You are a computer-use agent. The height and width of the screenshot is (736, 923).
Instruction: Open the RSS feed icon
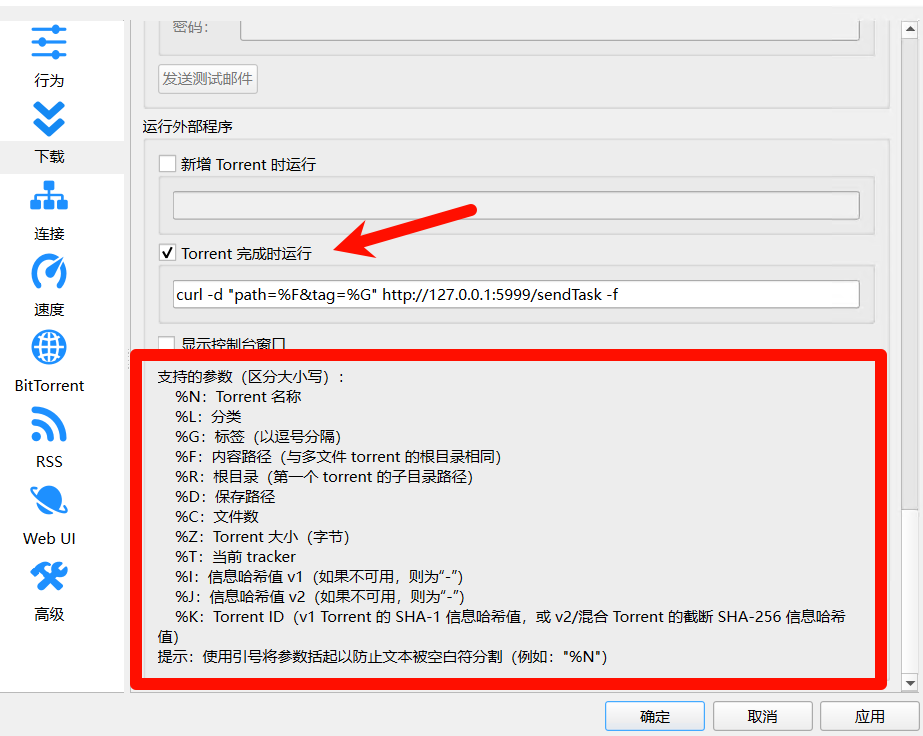49,424
